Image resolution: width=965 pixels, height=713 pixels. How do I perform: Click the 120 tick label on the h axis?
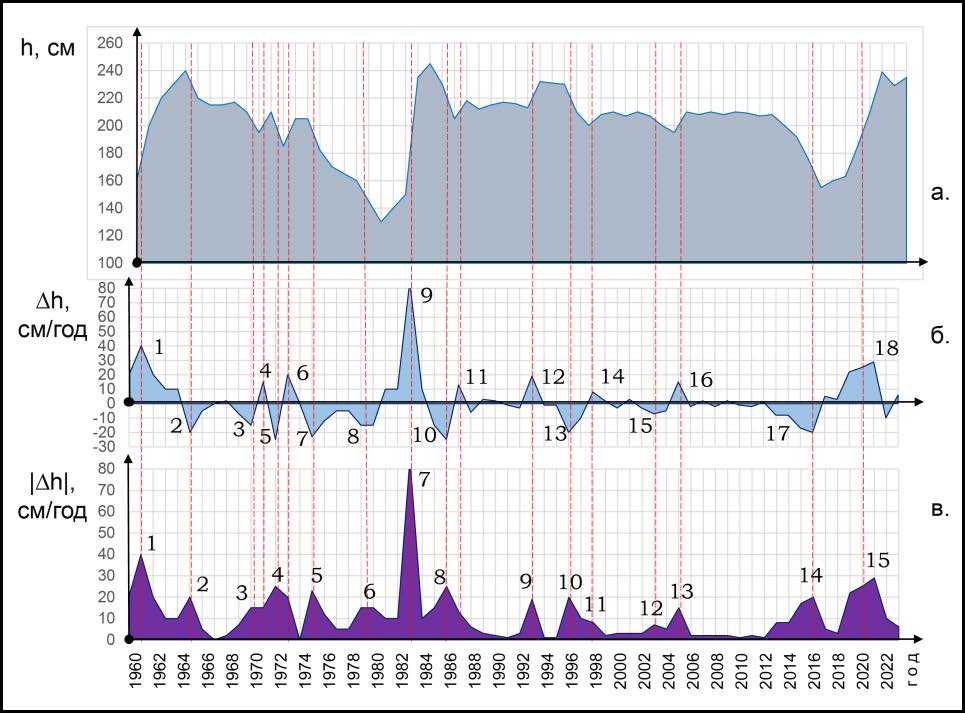point(110,235)
